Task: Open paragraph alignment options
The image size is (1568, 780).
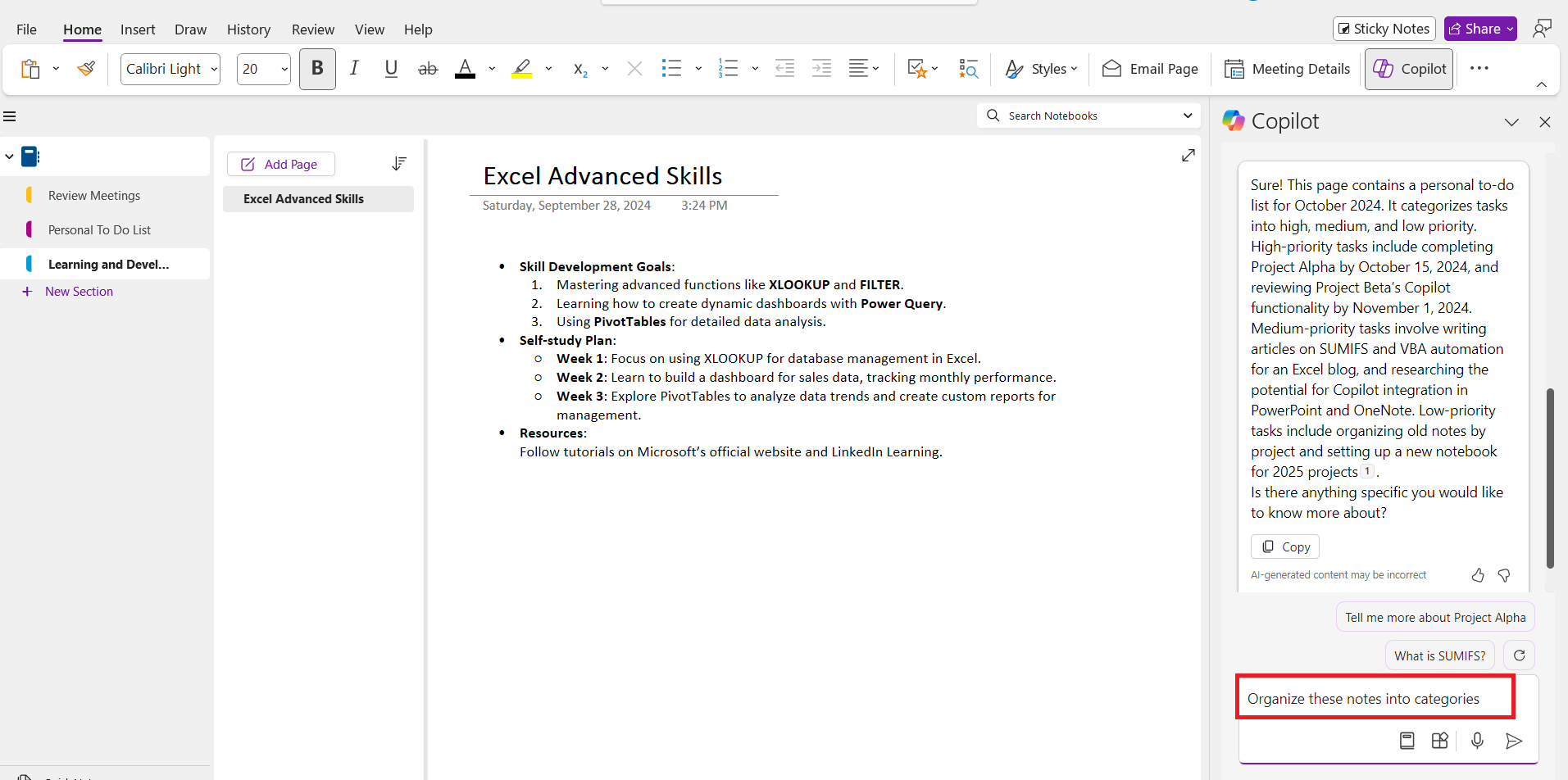Action: [x=864, y=69]
